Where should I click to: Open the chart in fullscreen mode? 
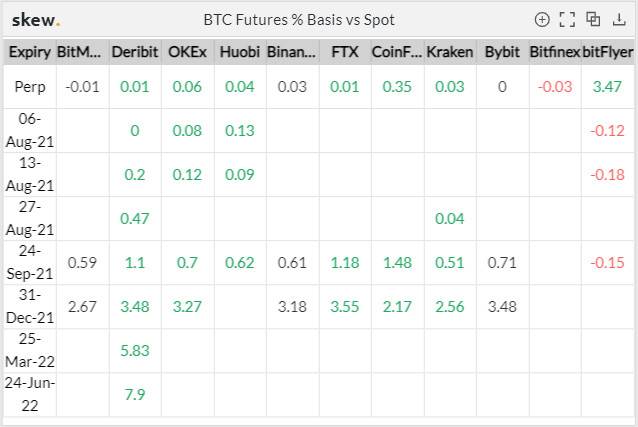[567, 20]
